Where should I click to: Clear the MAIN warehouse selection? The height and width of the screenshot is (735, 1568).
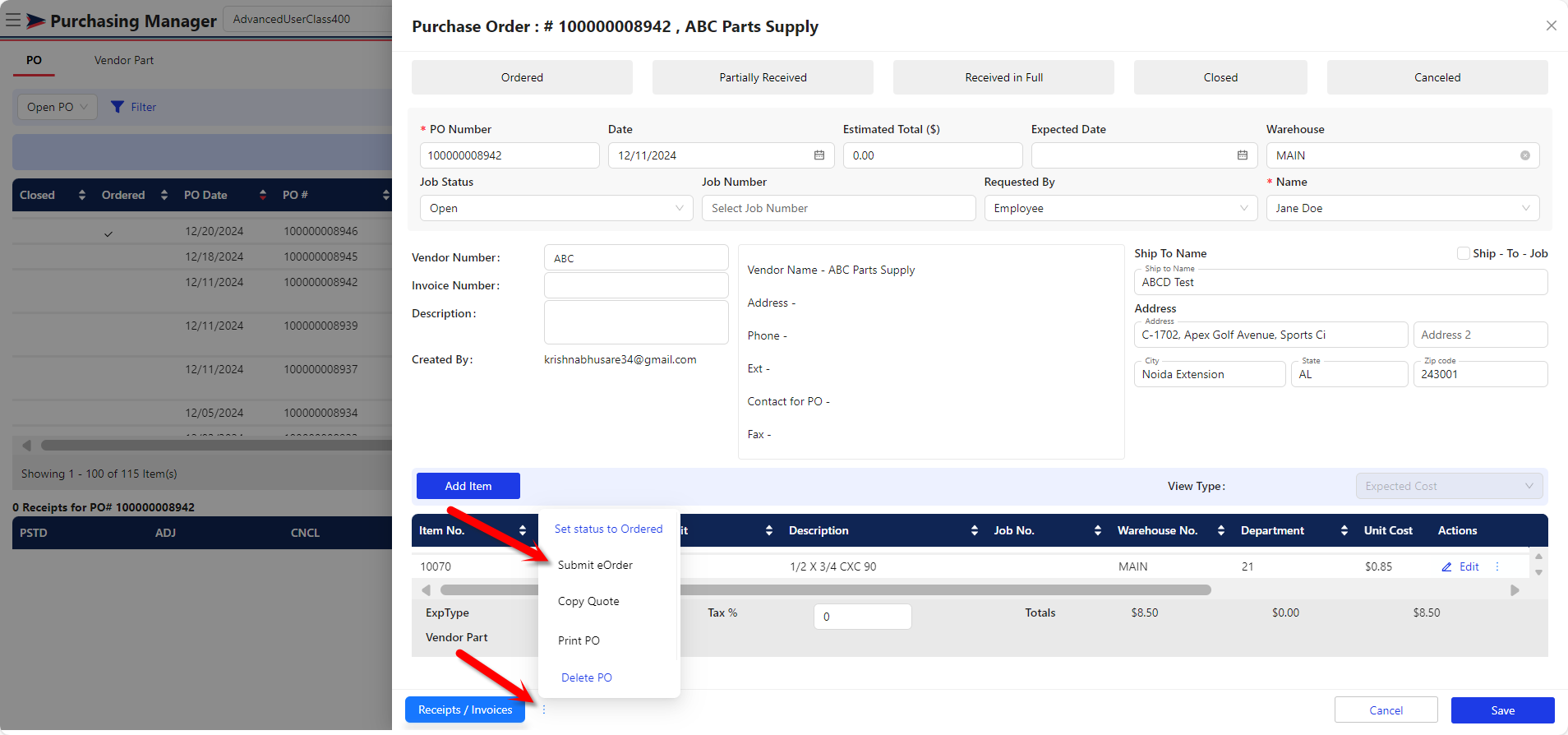point(1525,155)
